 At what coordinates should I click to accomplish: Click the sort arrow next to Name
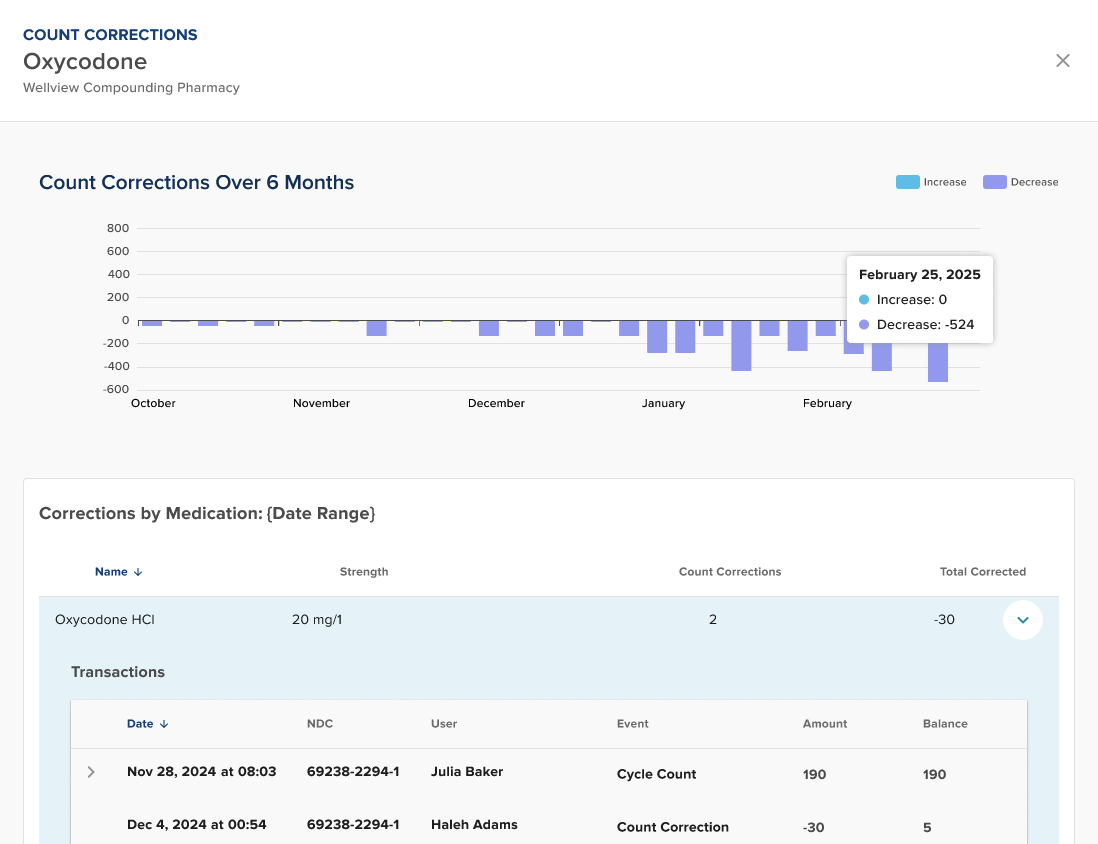coord(138,572)
